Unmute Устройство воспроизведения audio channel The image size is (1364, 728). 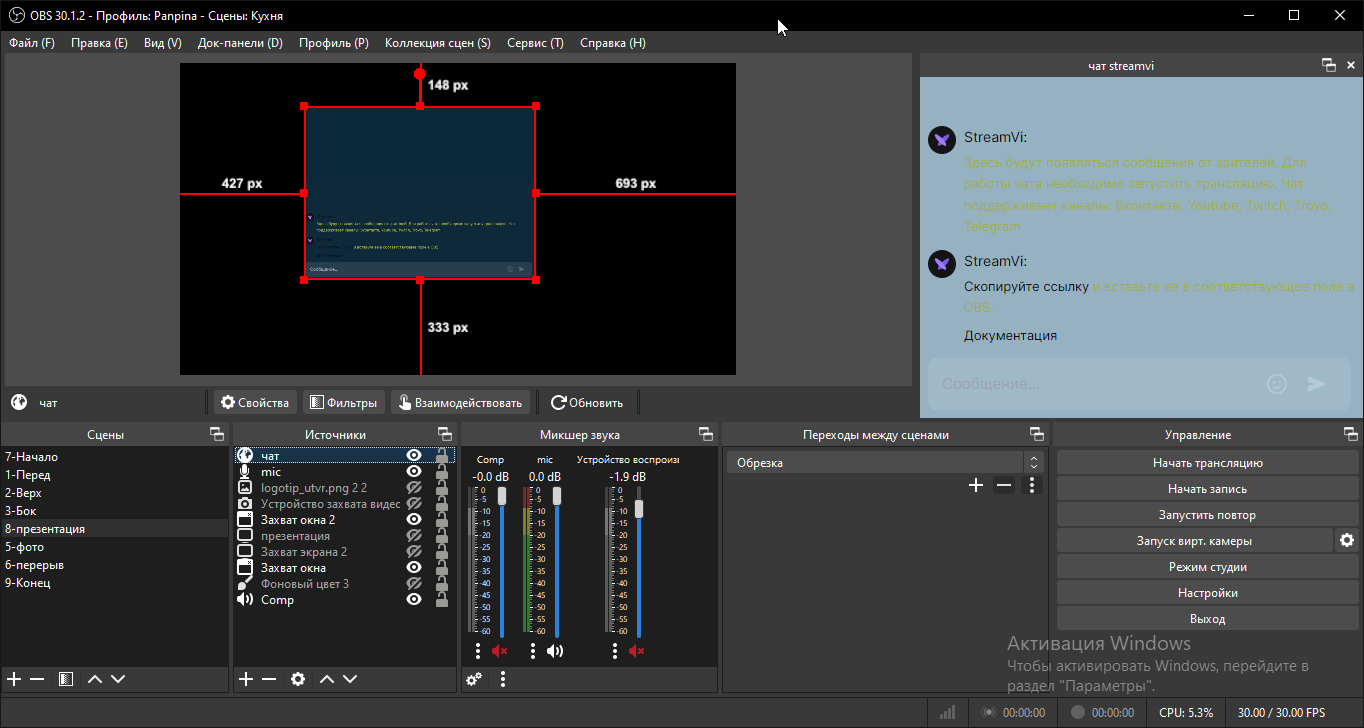637,651
